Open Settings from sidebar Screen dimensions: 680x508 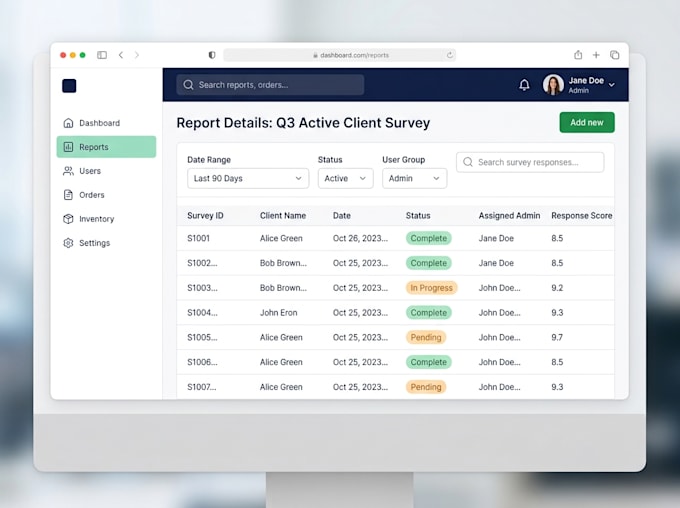pyautogui.click(x=106, y=243)
